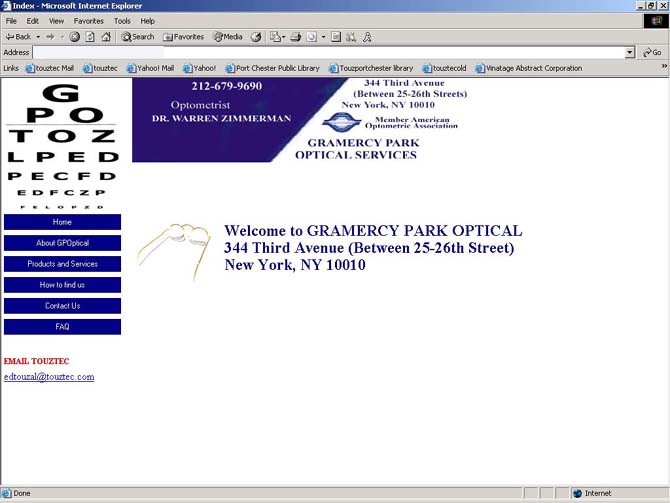670x503 pixels.
Task: Expand the Edit button dropdown arrow
Action: pyautogui.click(x=323, y=37)
